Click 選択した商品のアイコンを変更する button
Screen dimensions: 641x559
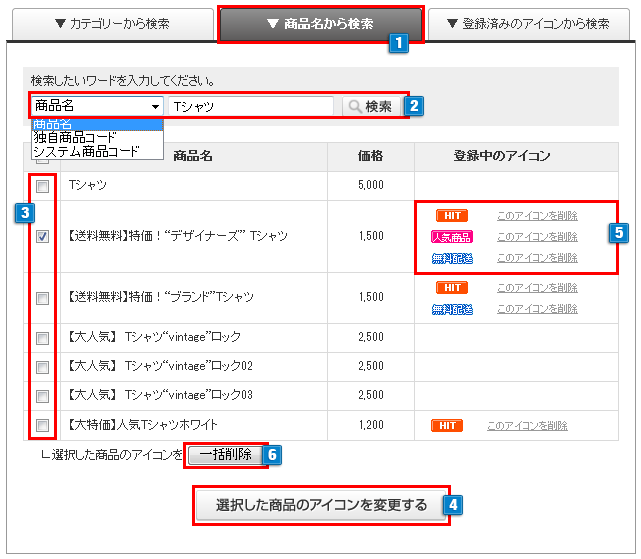pos(321,505)
